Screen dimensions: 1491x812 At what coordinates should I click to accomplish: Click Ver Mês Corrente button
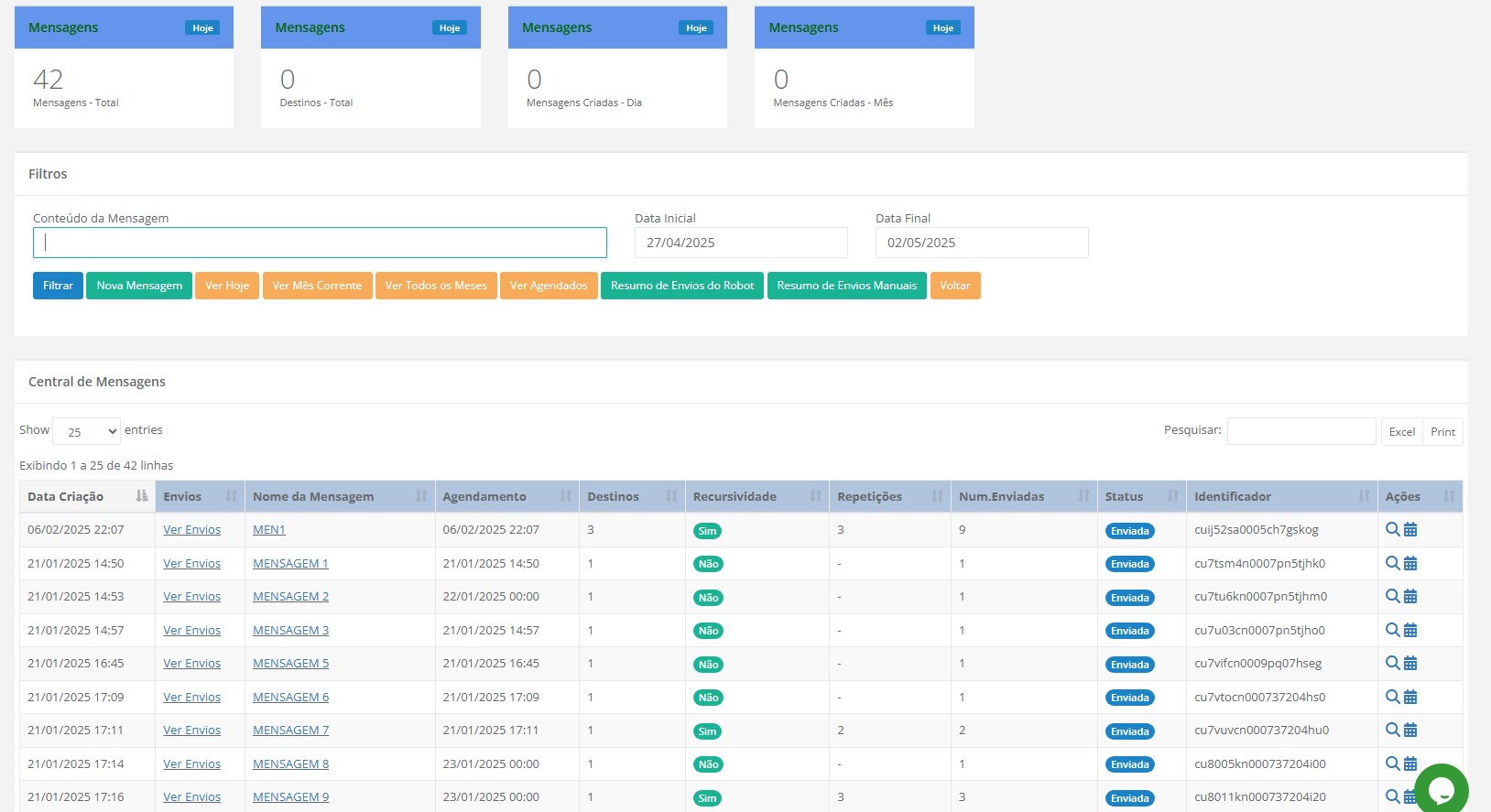tap(317, 286)
